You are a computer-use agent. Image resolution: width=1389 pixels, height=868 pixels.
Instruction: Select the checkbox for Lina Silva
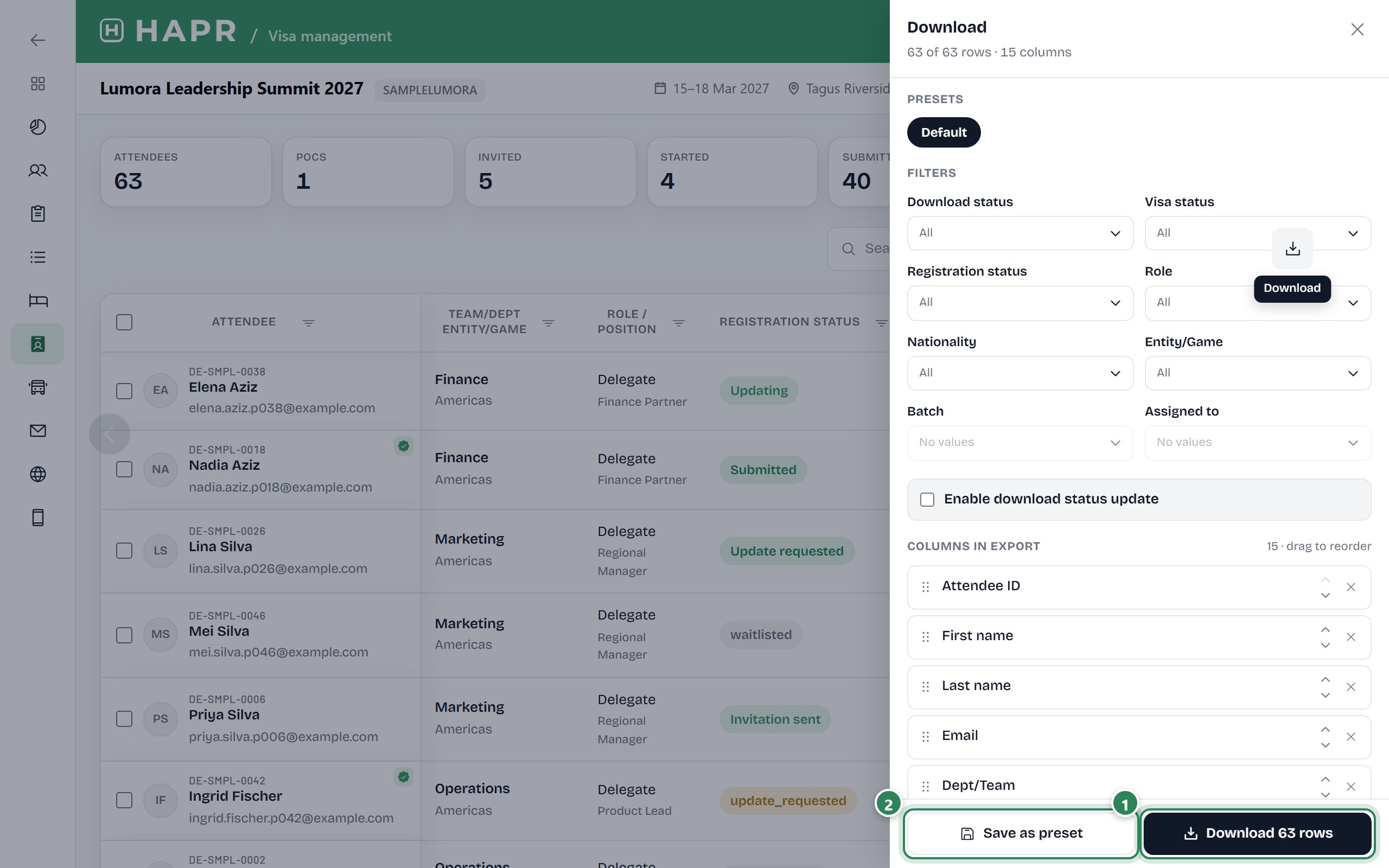coord(124,551)
